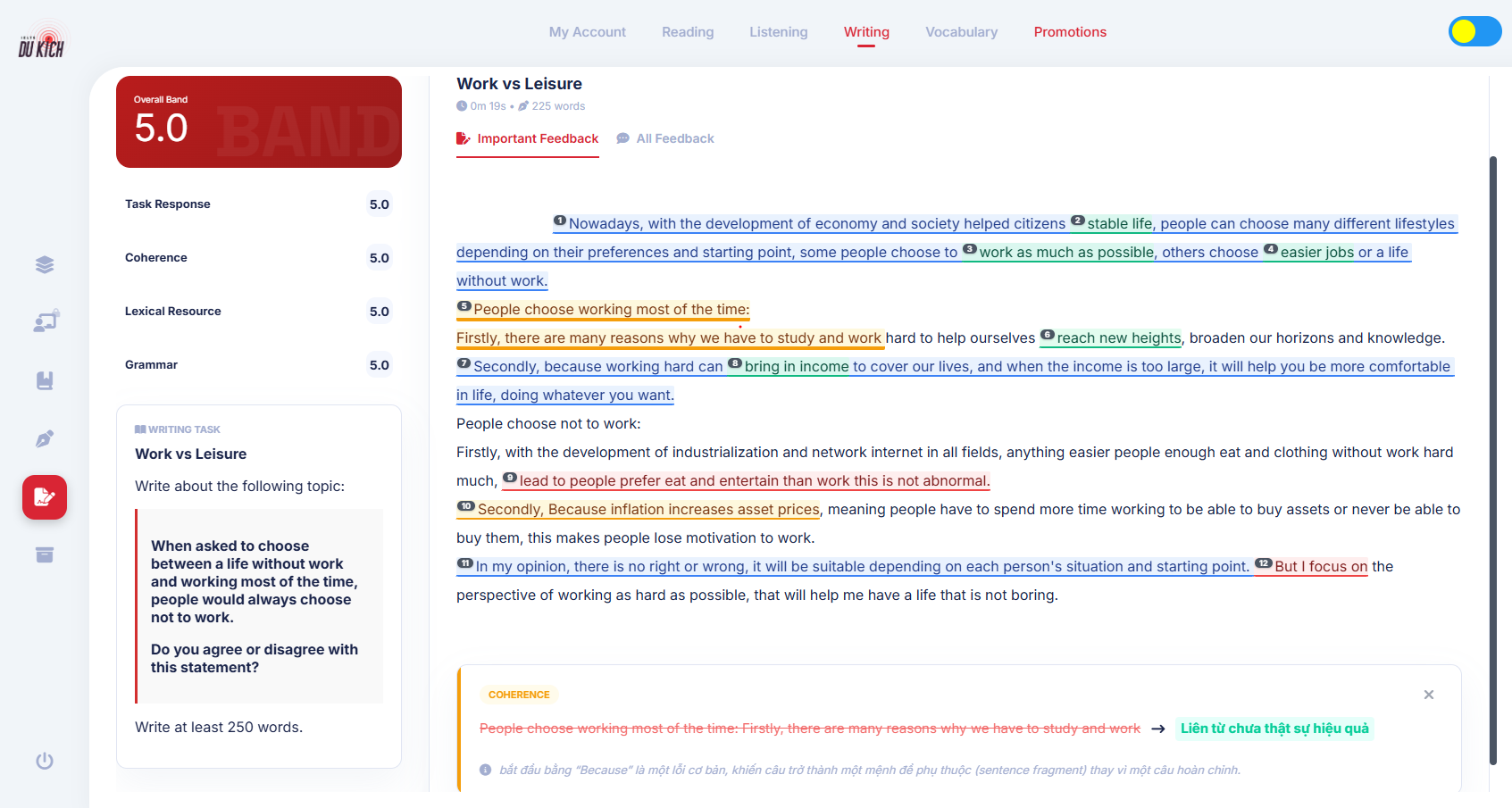The width and height of the screenshot is (1512, 808).
Task: Click feedback marker 10 before Secondly, Because inflation
Action: click(466, 506)
